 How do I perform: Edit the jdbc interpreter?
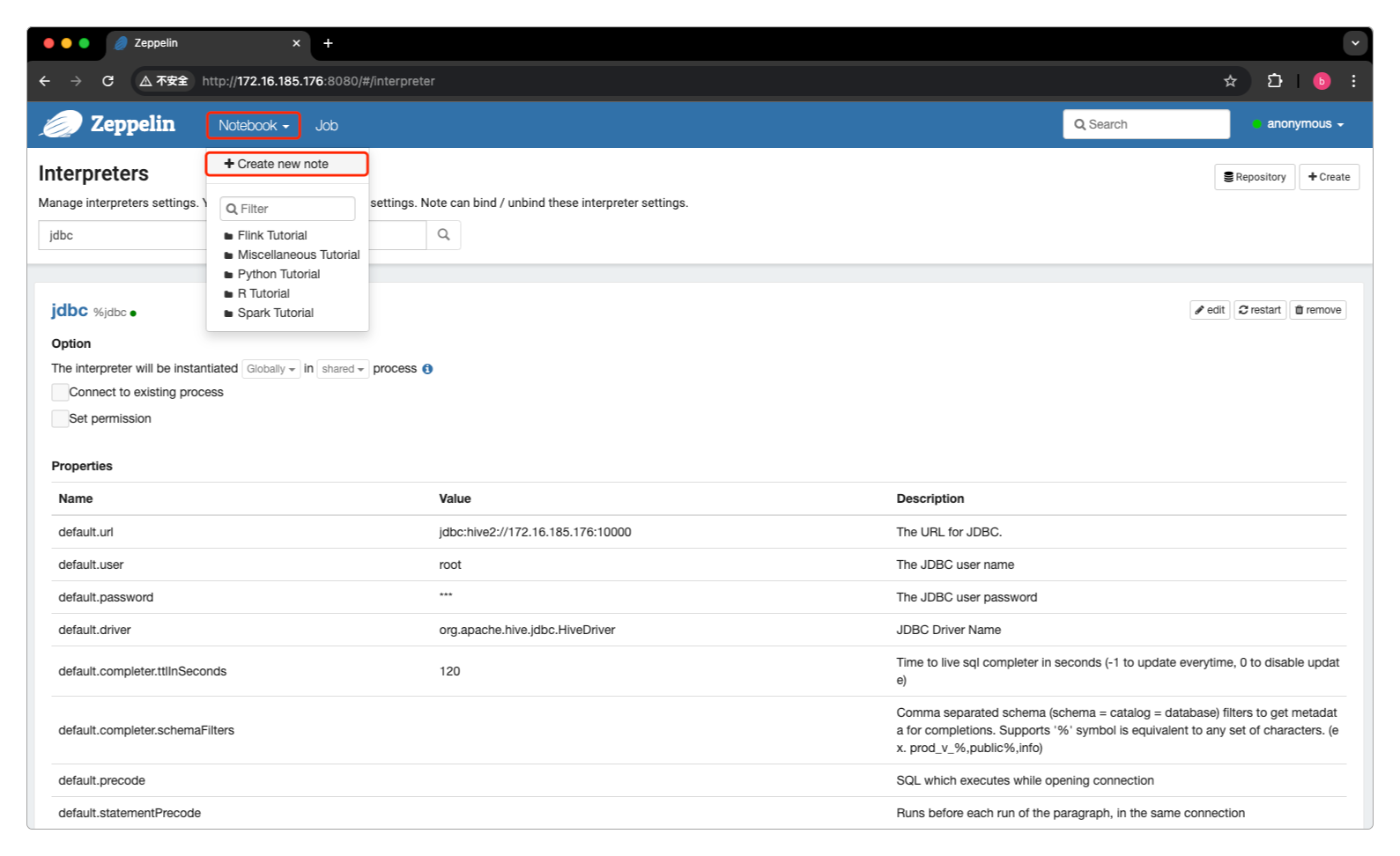[x=1210, y=310]
